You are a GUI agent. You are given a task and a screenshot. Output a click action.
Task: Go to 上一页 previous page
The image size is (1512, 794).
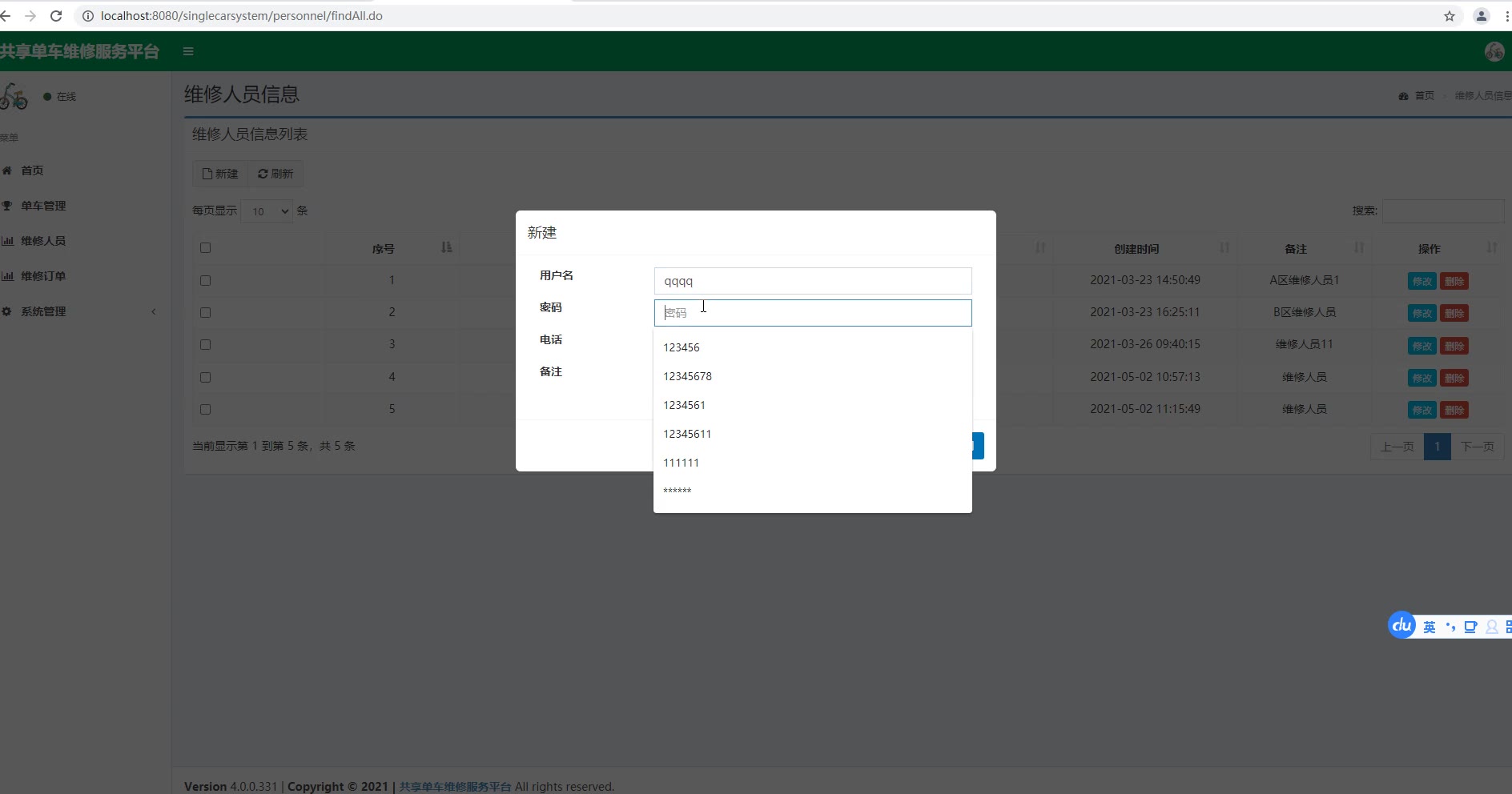[1397, 447]
